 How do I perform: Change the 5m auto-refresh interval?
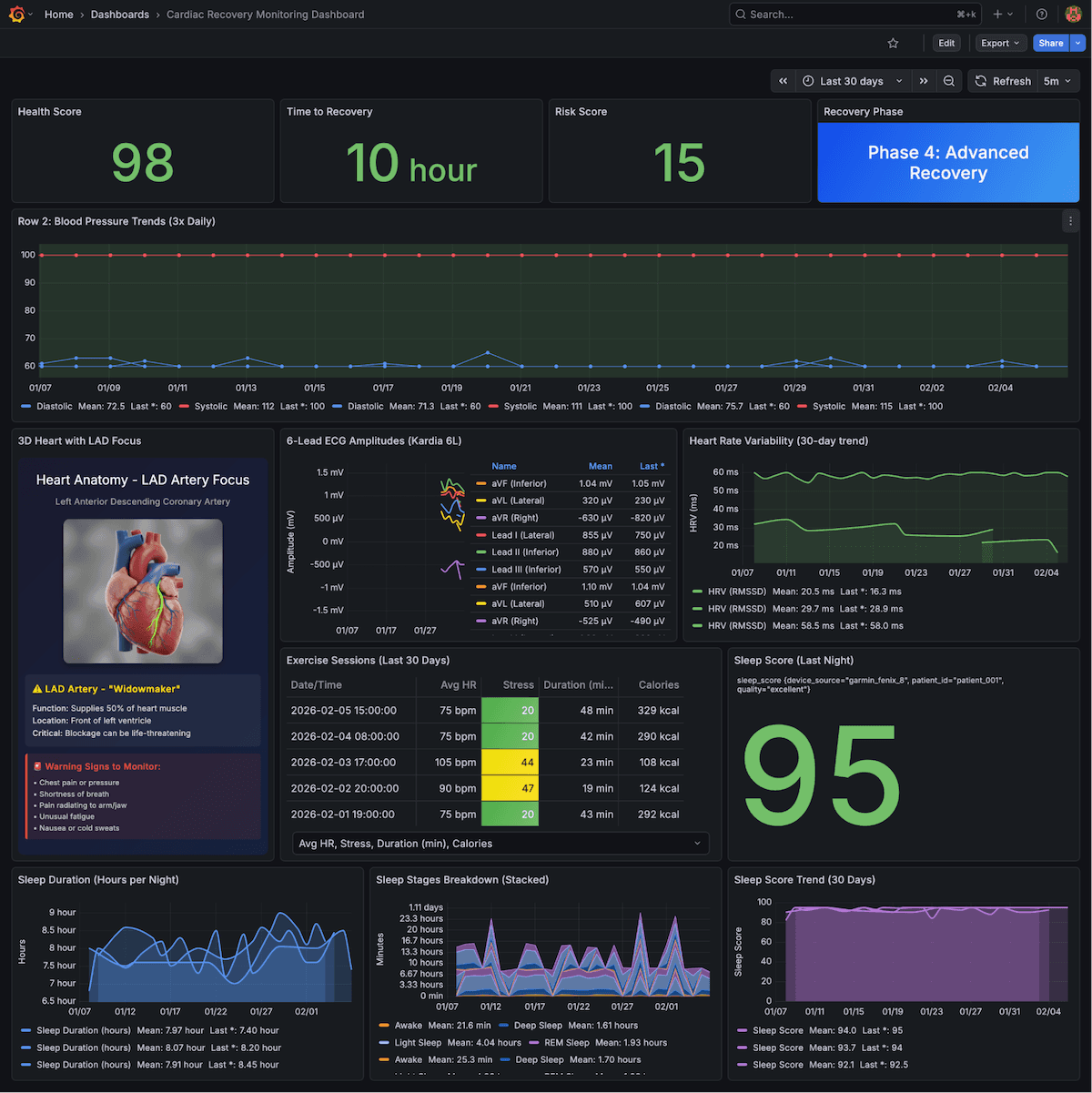[x=1057, y=81]
